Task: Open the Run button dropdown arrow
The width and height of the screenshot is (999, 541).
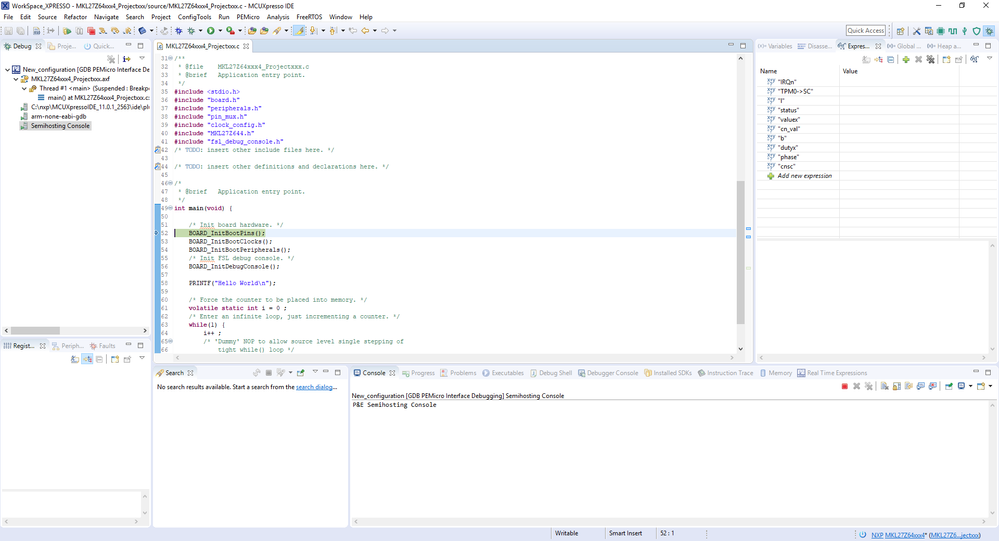Action: (x=220, y=31)
